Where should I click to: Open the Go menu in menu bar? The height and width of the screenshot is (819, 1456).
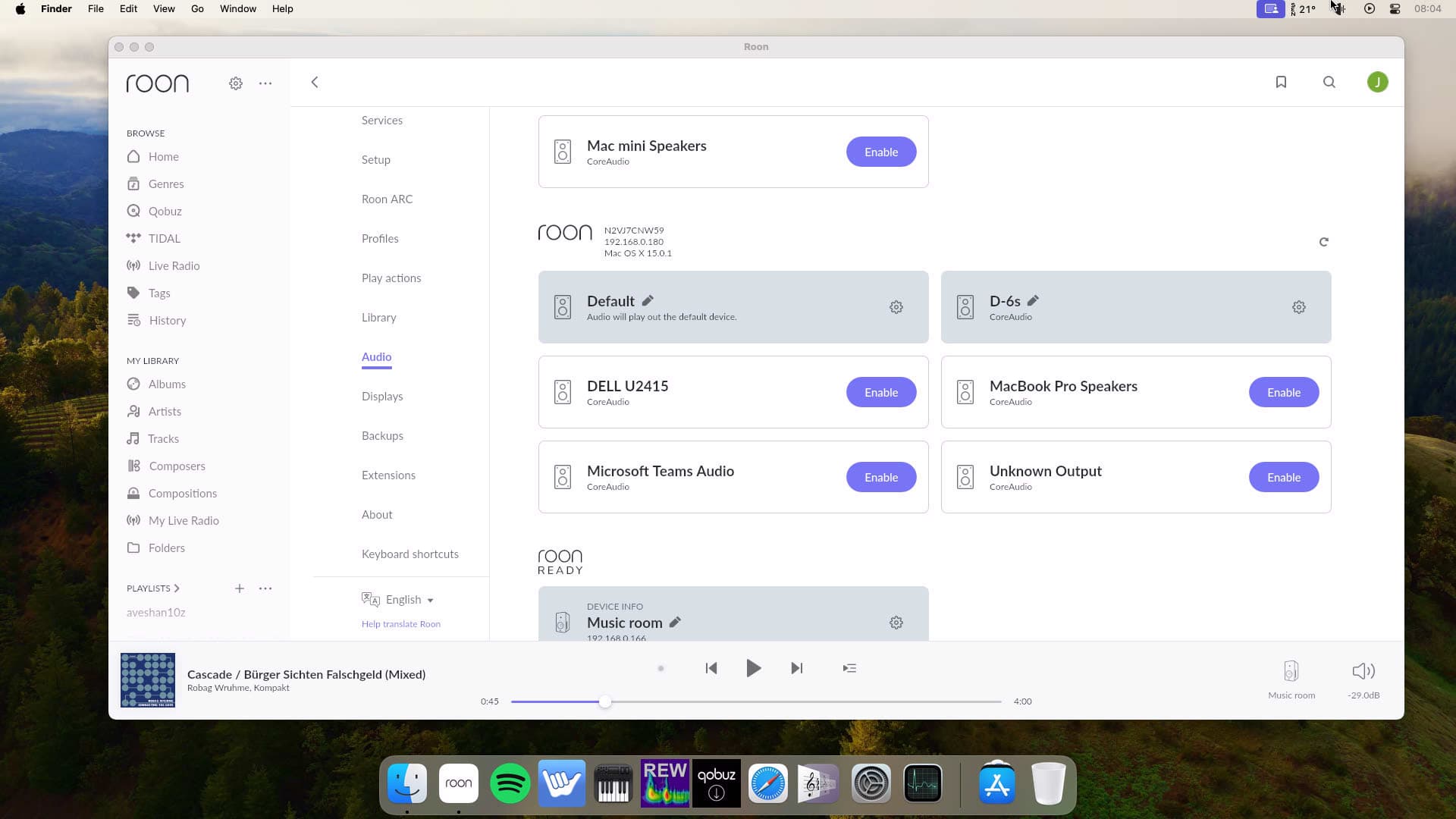pyautogui.click(x=197, y=9)
